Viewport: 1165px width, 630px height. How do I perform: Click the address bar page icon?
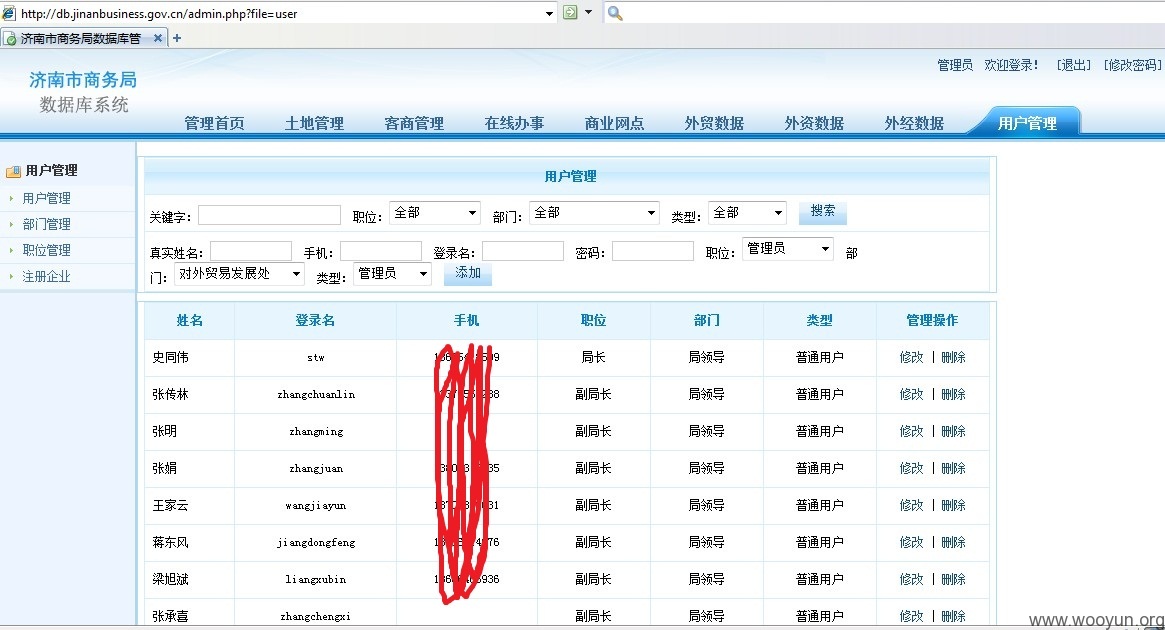point(8,13)
